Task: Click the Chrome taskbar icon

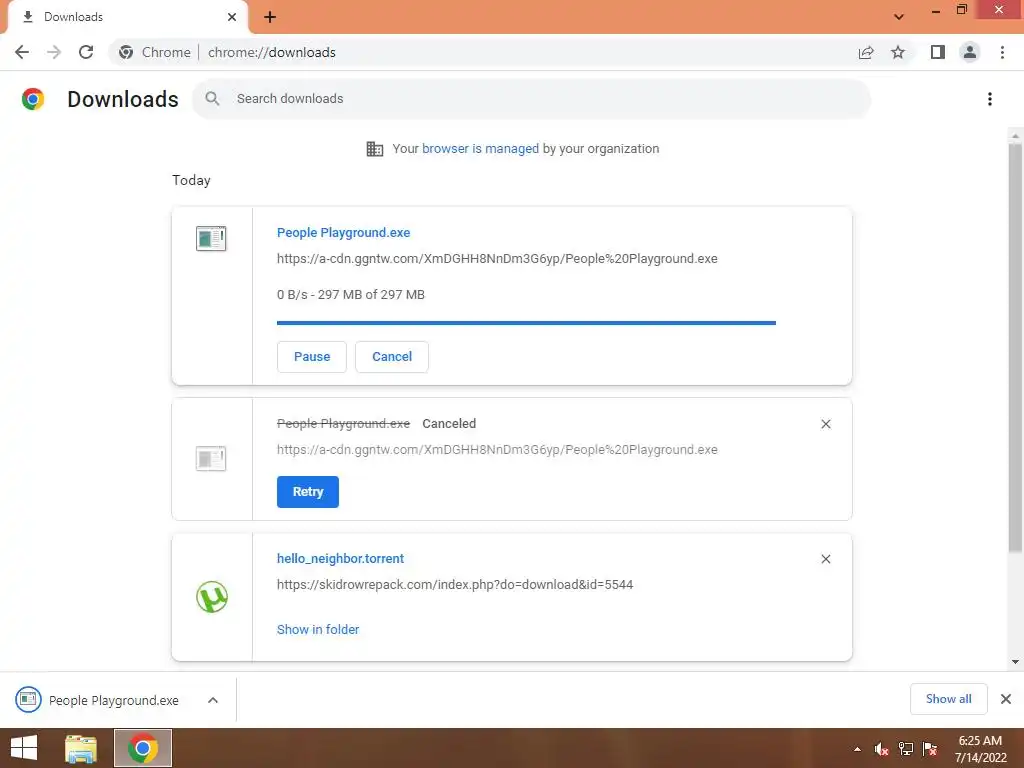Action: 143,748
